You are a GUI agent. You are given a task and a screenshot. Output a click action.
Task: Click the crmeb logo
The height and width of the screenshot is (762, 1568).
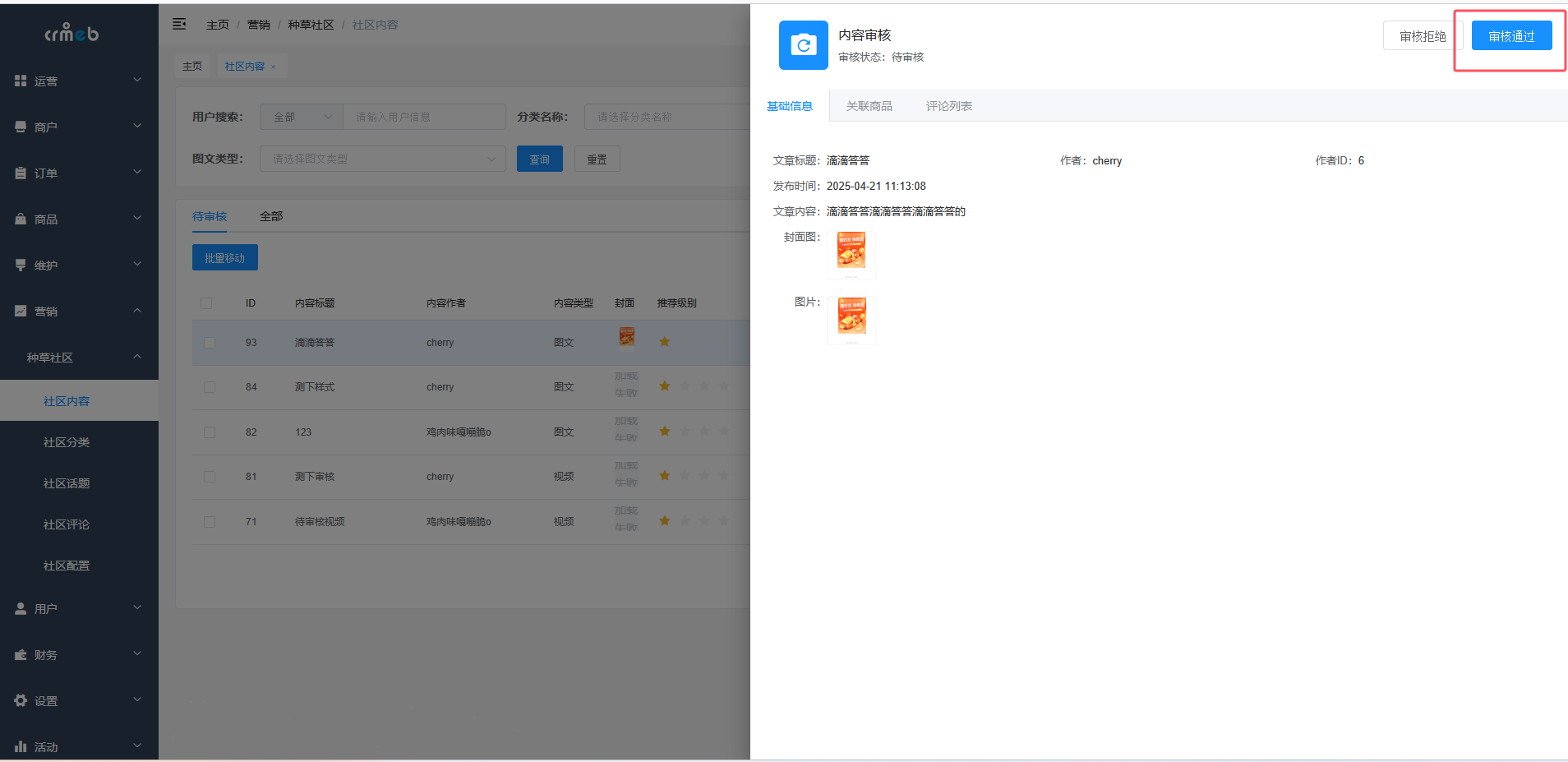[x=71, y=33]
